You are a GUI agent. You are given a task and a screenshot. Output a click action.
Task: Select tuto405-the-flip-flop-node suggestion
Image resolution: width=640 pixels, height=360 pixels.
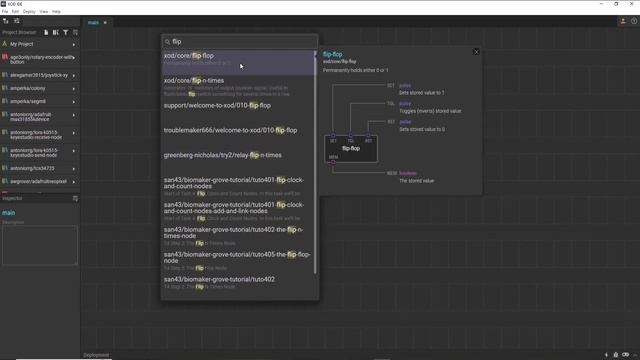tap(238, 261)
